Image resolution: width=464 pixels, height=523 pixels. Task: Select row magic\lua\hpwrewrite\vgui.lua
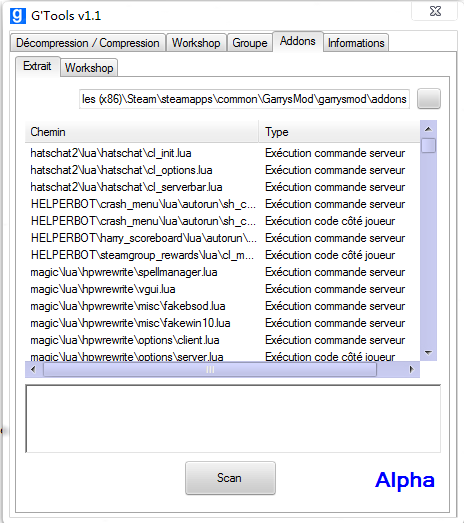point(222,290)
